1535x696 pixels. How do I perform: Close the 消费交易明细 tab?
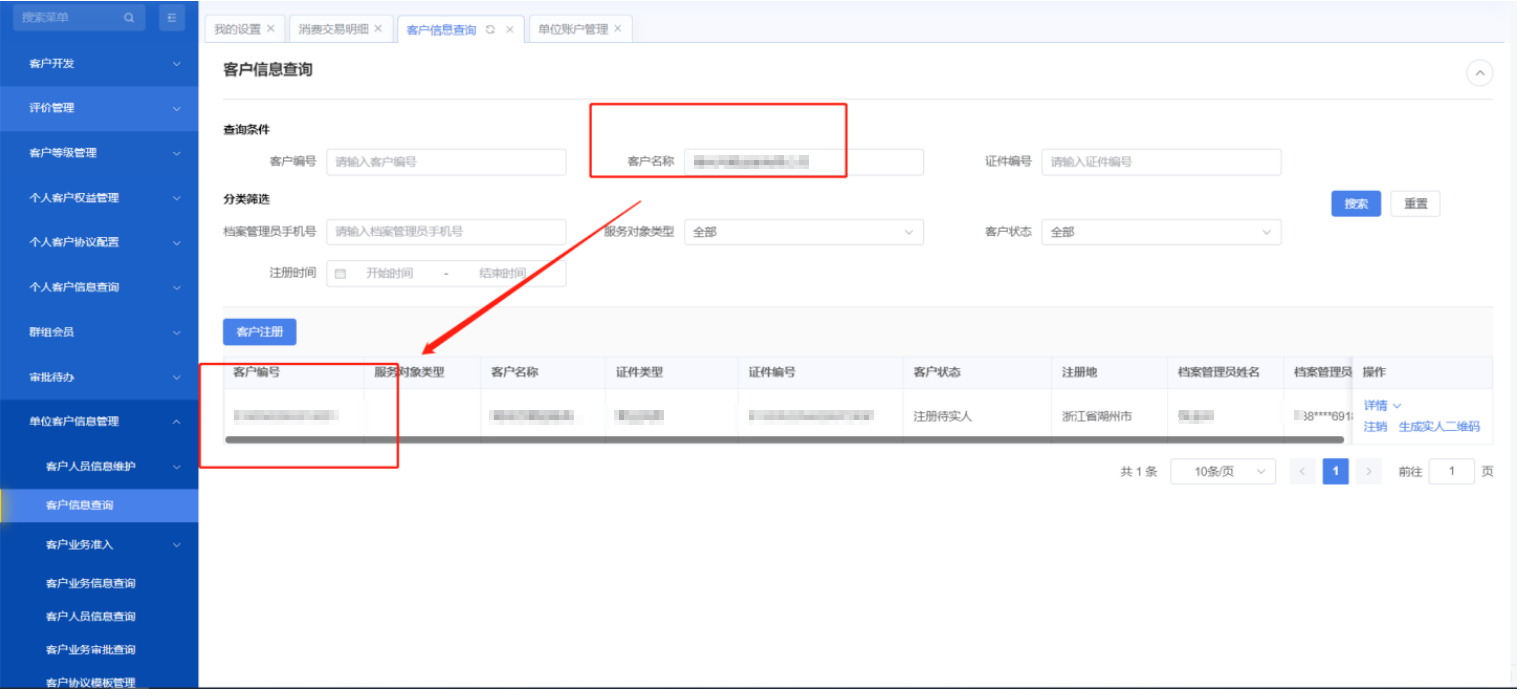pos(378,29)
